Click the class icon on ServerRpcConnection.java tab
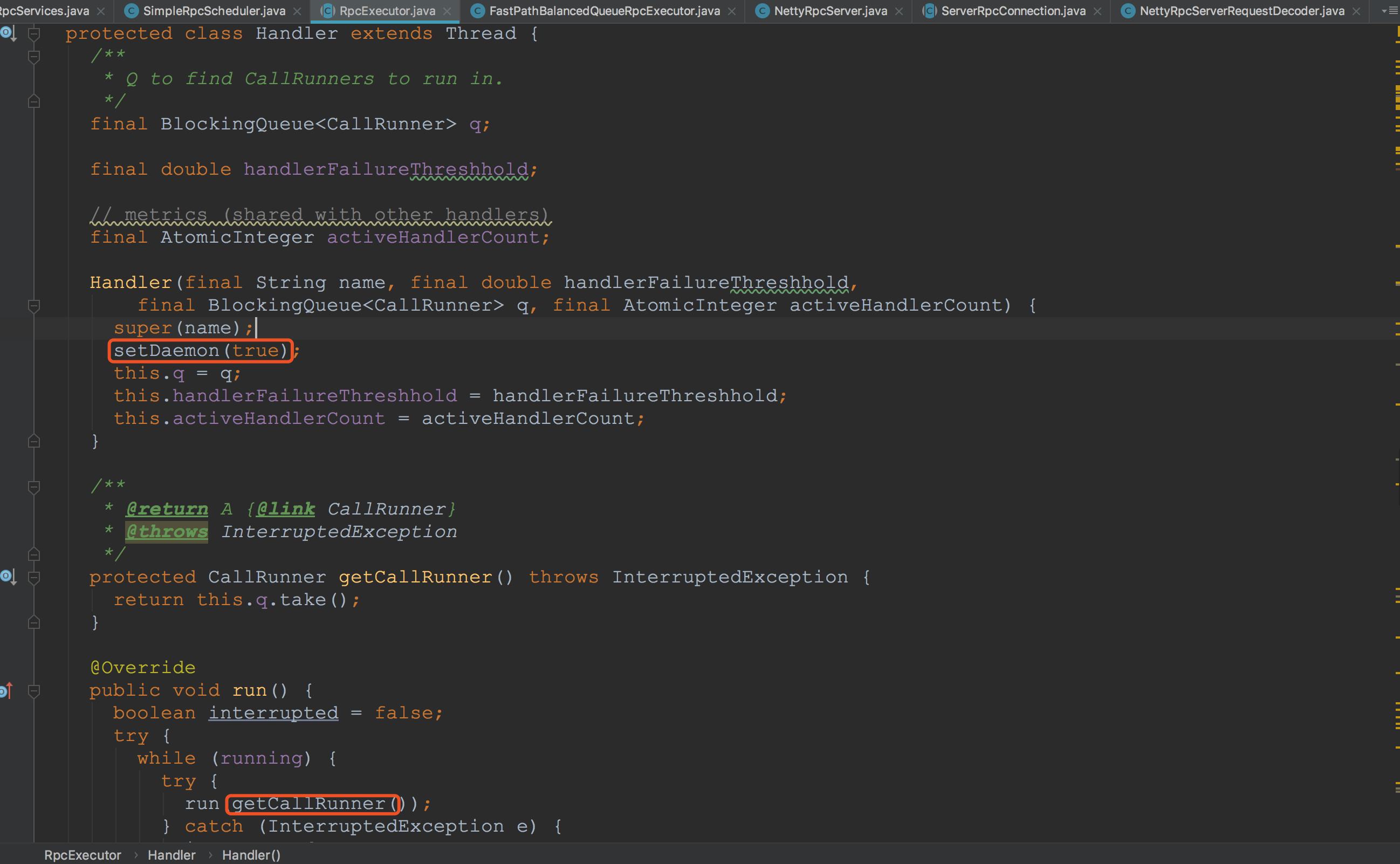1400x864 pixels. [930, 11]
